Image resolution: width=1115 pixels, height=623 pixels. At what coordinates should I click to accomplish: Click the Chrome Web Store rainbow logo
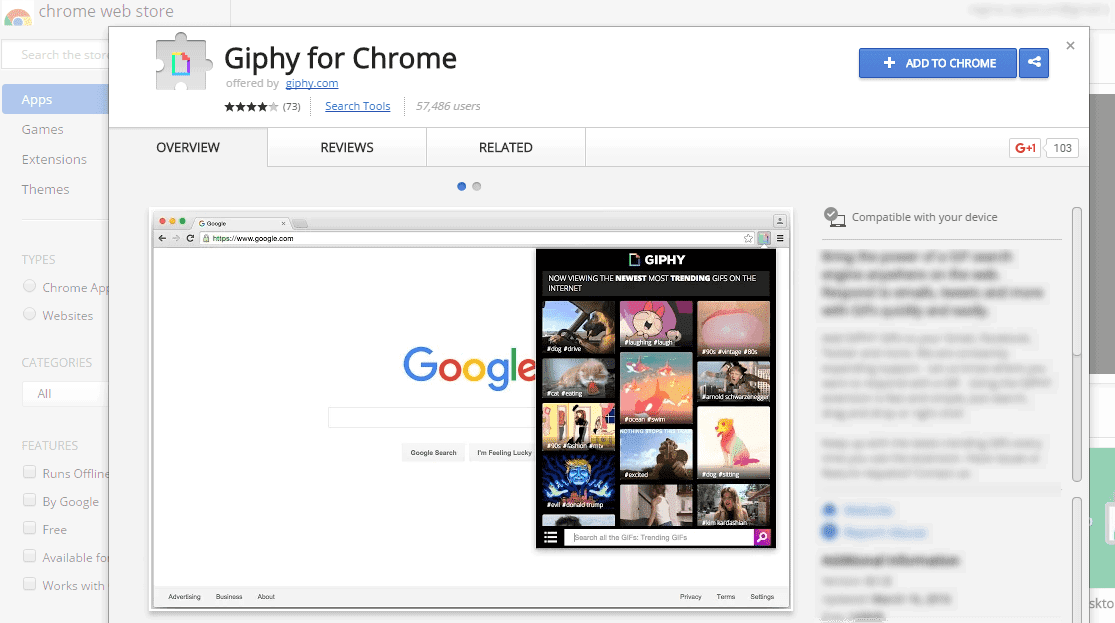tap(18, 16)
